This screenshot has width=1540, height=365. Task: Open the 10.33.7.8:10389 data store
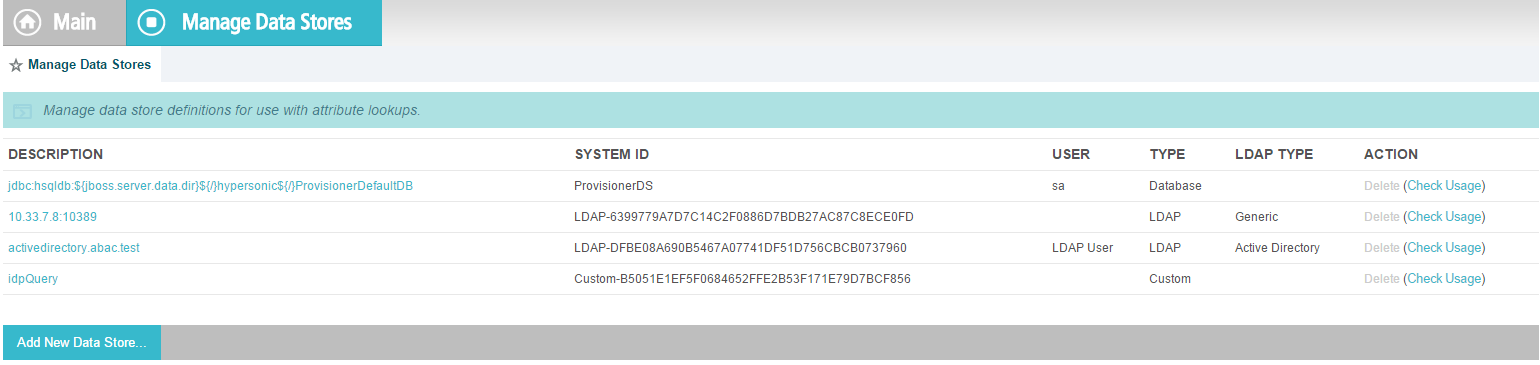tap(52, 217)
